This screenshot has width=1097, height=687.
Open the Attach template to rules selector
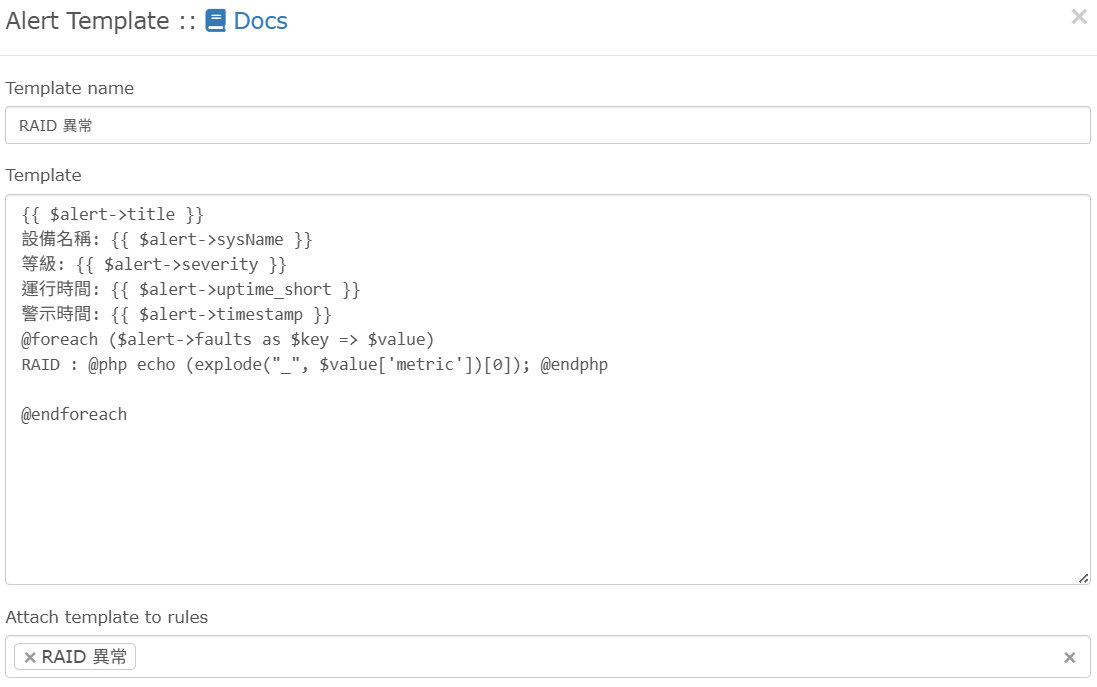[x=600, y=657]
